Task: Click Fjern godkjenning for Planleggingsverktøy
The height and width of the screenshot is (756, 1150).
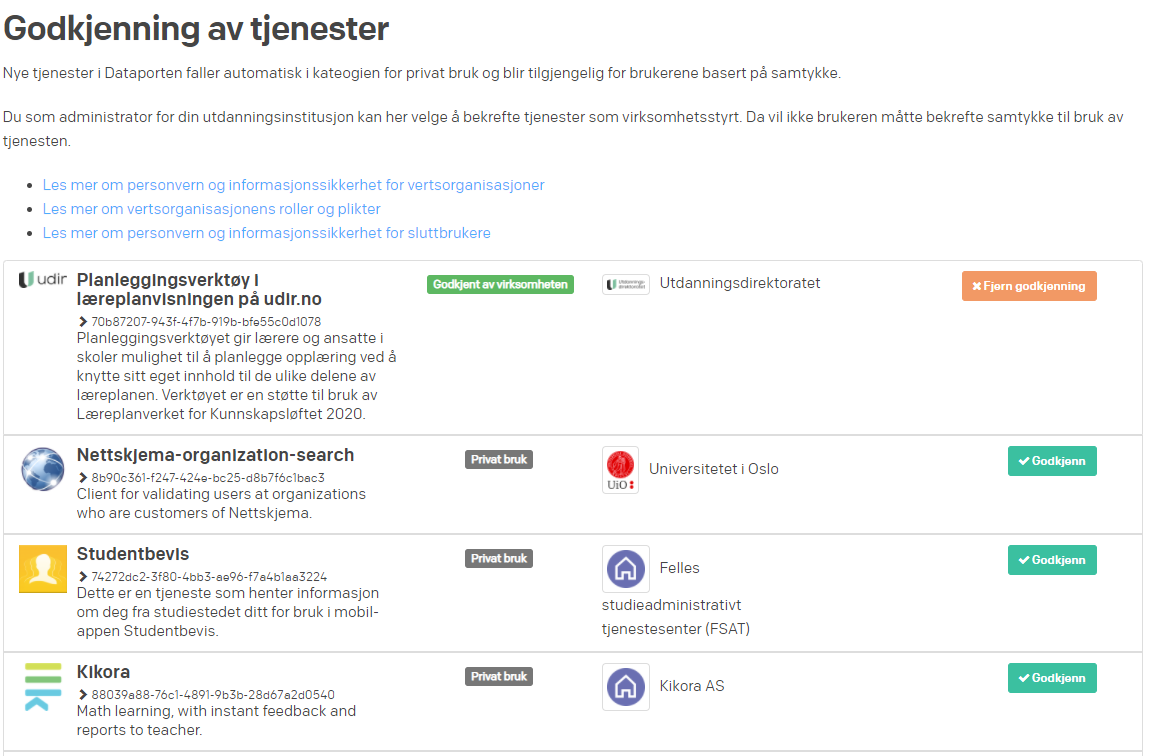Action: pos(1029,285)
